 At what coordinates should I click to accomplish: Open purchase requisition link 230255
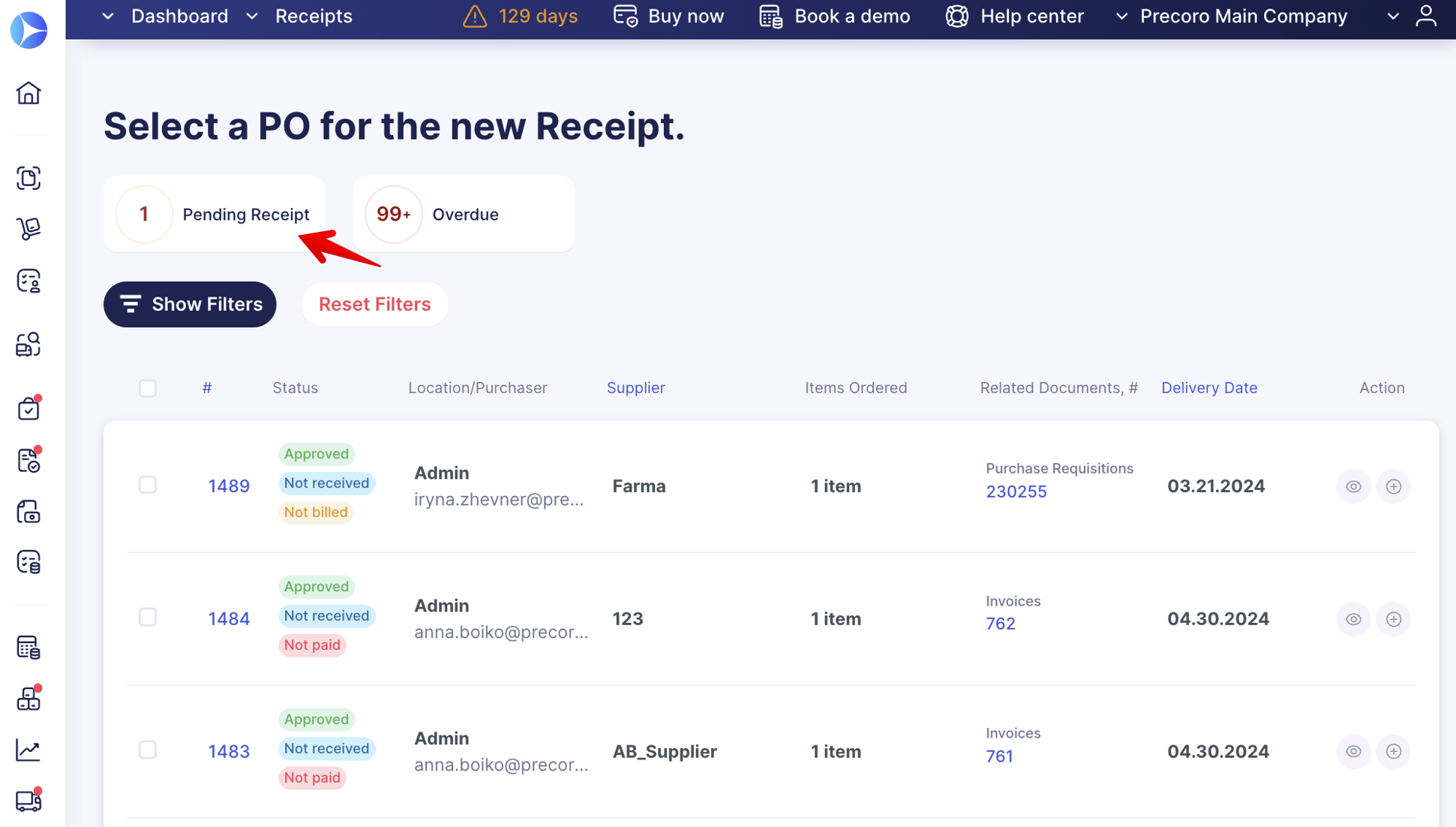(x=1016, y=492)
